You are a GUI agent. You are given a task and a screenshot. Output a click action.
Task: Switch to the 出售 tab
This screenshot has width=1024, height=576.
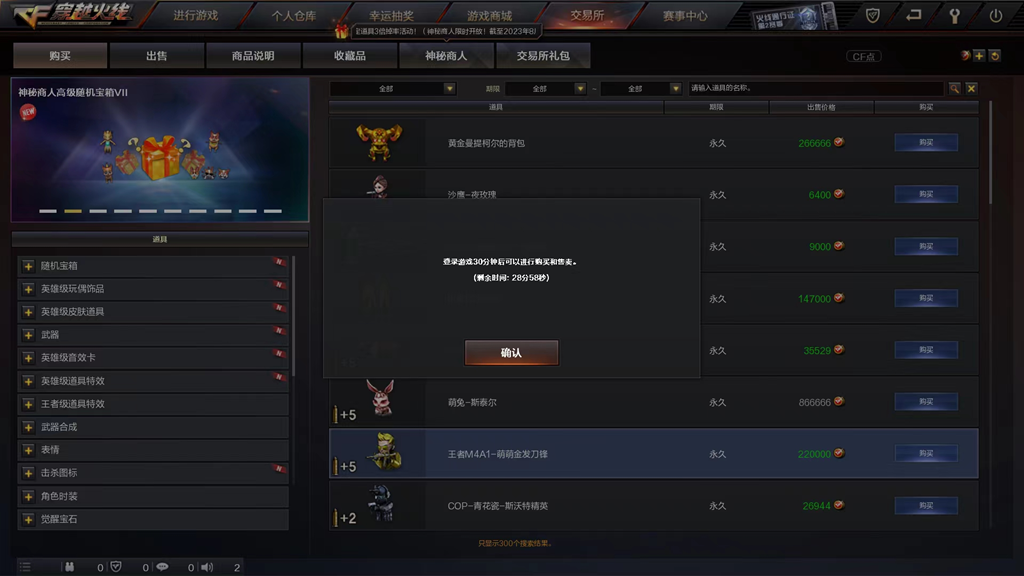(157, 56)
